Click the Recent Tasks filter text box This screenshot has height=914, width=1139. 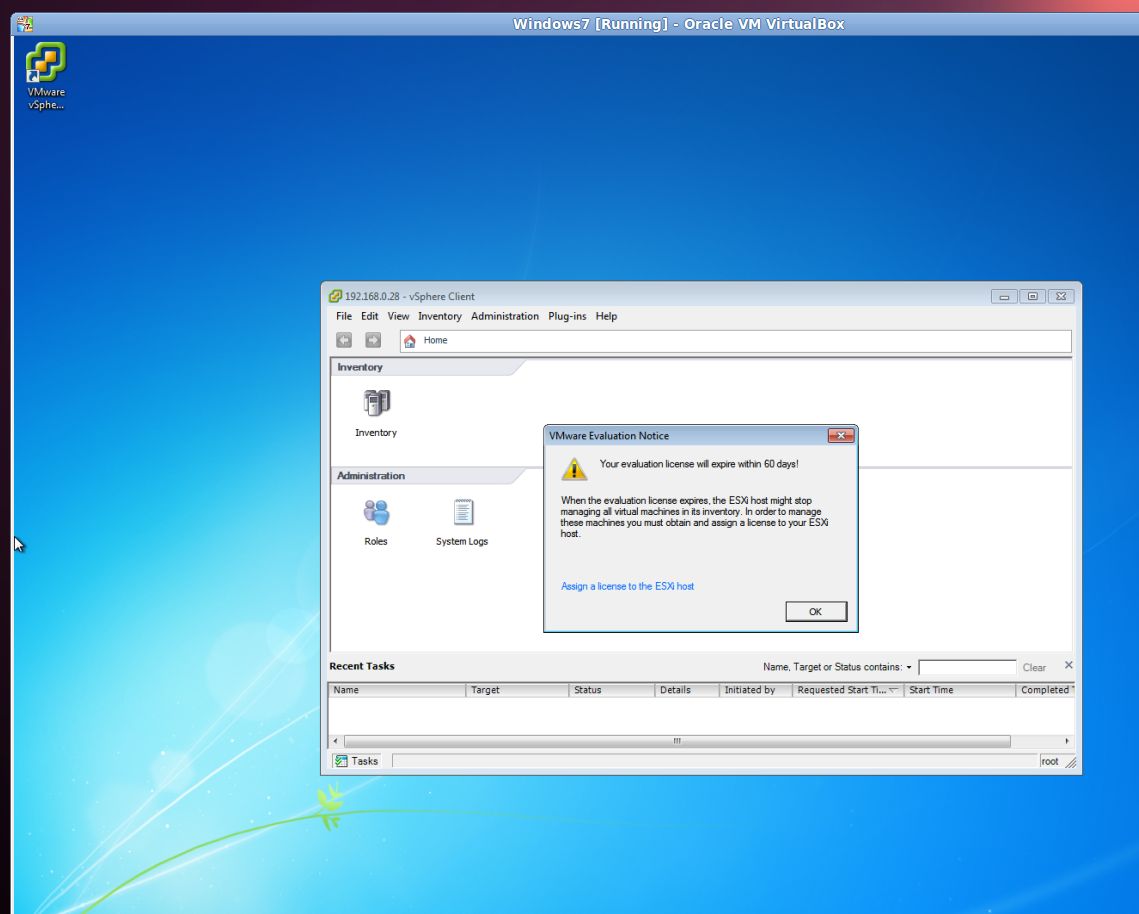coord(967,667)
